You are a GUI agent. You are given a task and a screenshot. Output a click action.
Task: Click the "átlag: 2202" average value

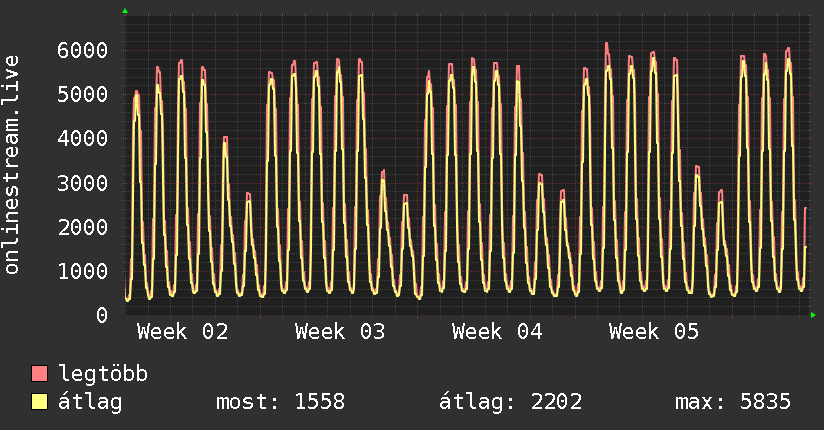point(510,403)
